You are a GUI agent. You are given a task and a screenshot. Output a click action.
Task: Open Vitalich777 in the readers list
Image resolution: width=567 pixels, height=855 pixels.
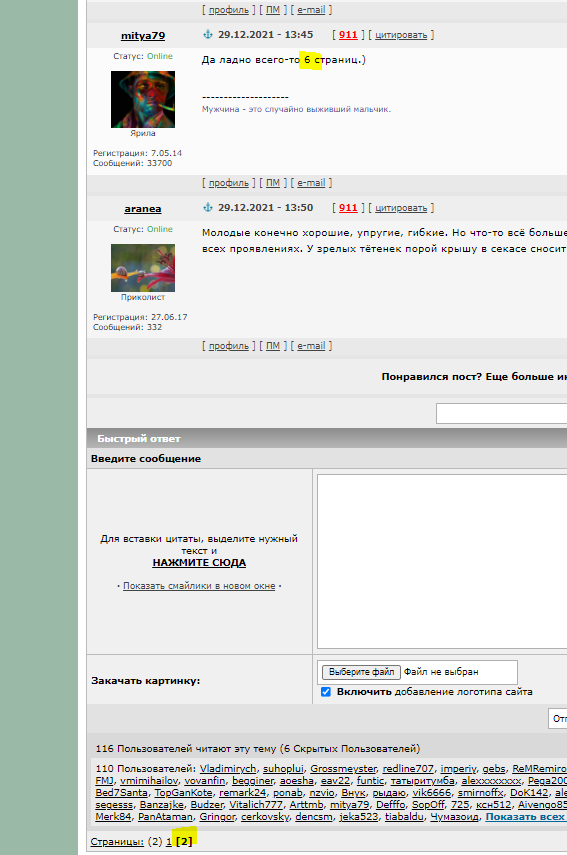(x=256, y=805)
